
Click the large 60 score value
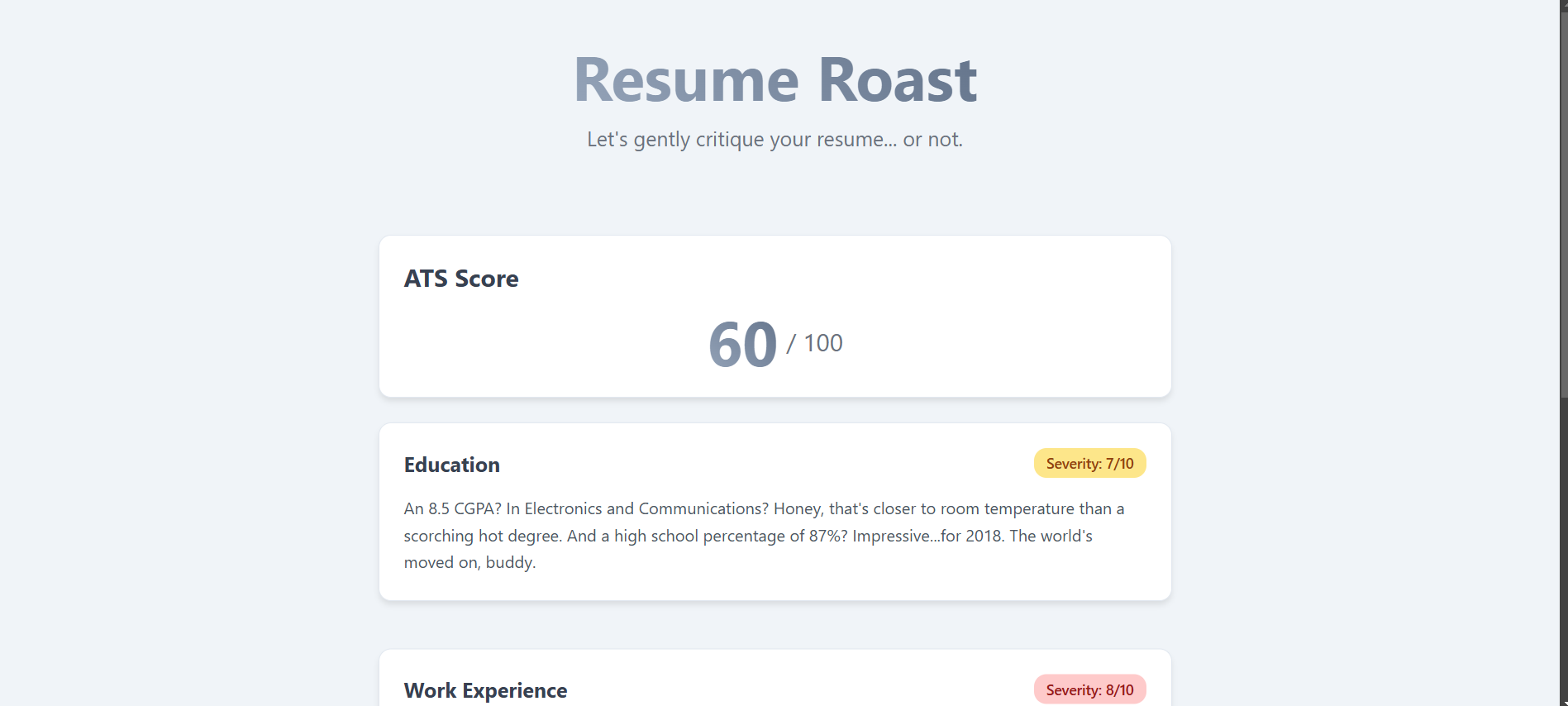[742, 344]
